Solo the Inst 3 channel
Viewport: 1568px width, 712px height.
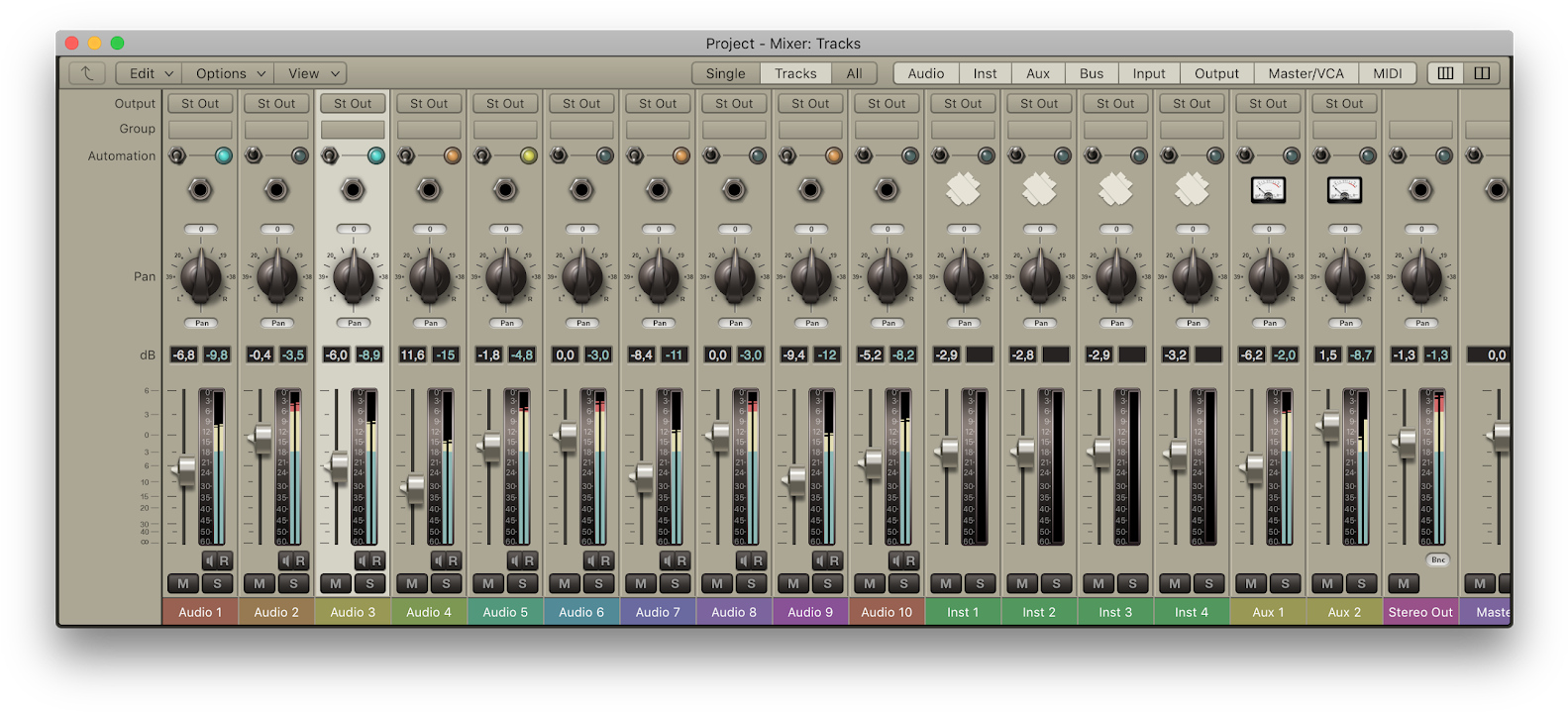point(1132,583)
